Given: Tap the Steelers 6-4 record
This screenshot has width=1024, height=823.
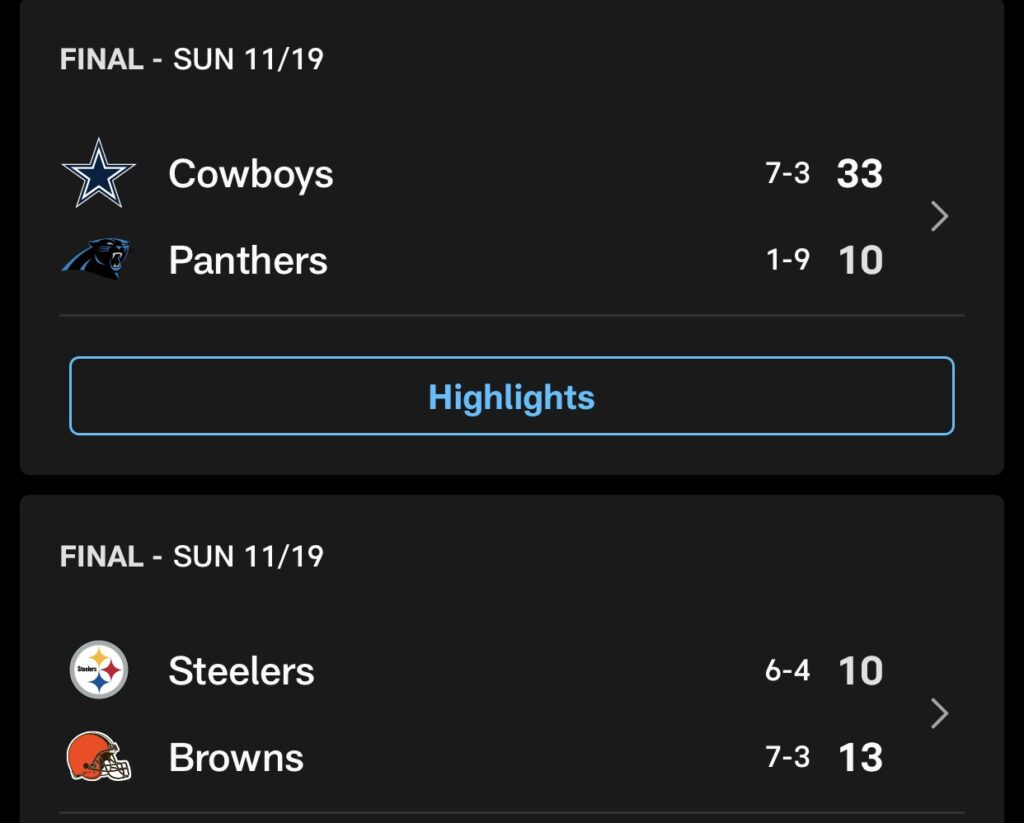Looking at the screenshot, I should pyautogui.click(x=788, y=671).
